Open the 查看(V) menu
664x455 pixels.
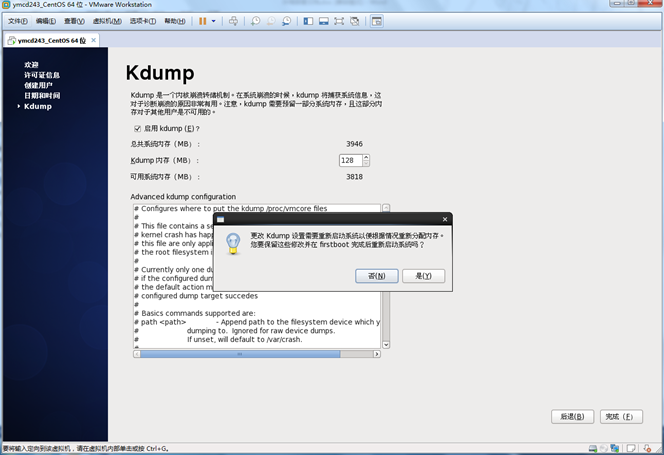(x=74, y=21)
